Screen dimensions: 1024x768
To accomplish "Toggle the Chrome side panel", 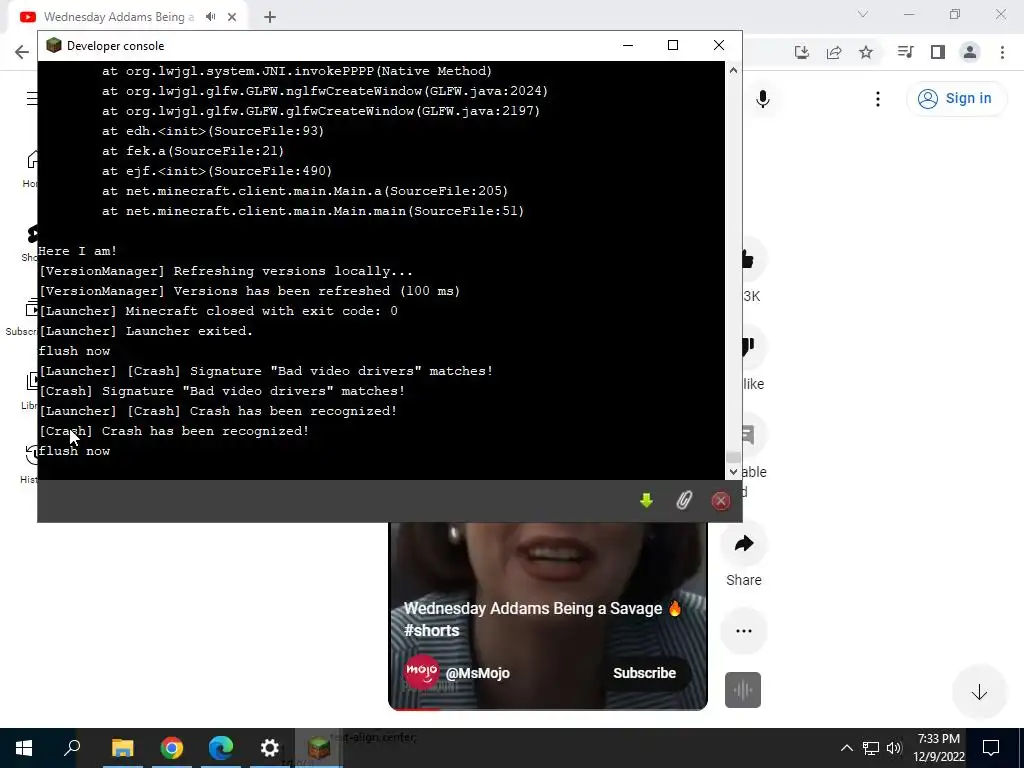I will tap(937, 52).
